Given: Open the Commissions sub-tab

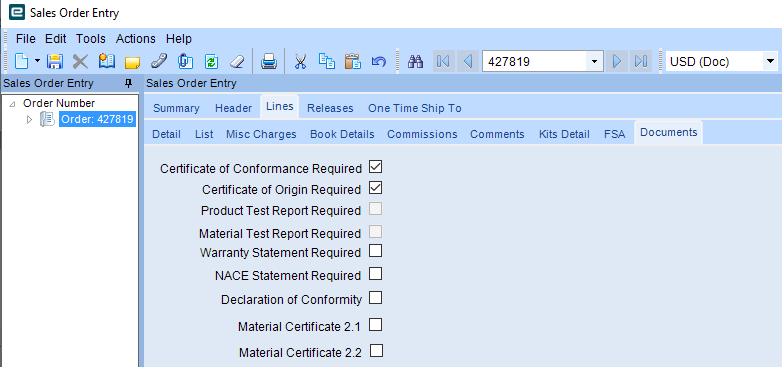Looking at the screenshot, I should (x=422, y=134).
